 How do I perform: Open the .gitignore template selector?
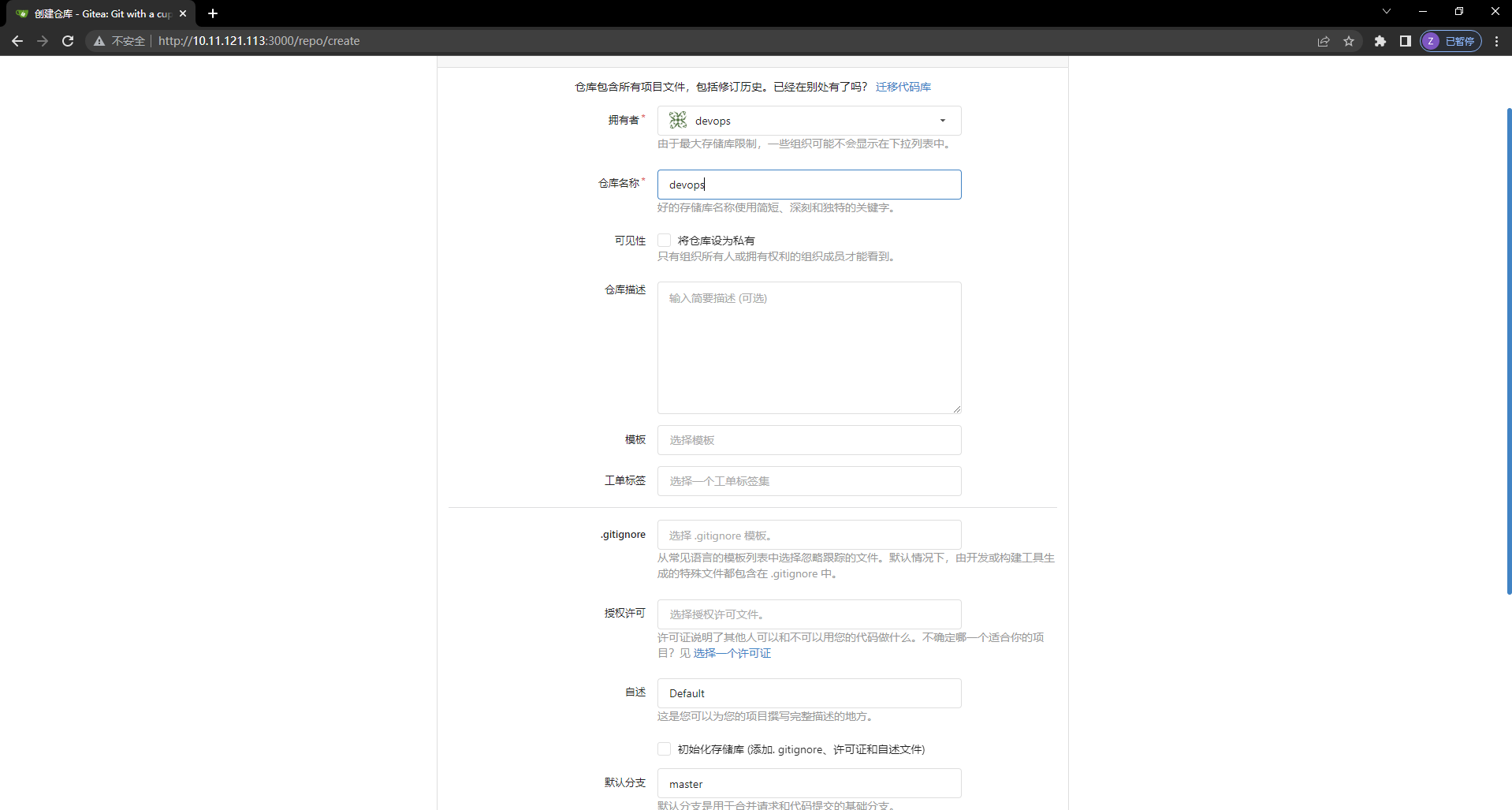[809, 535]
